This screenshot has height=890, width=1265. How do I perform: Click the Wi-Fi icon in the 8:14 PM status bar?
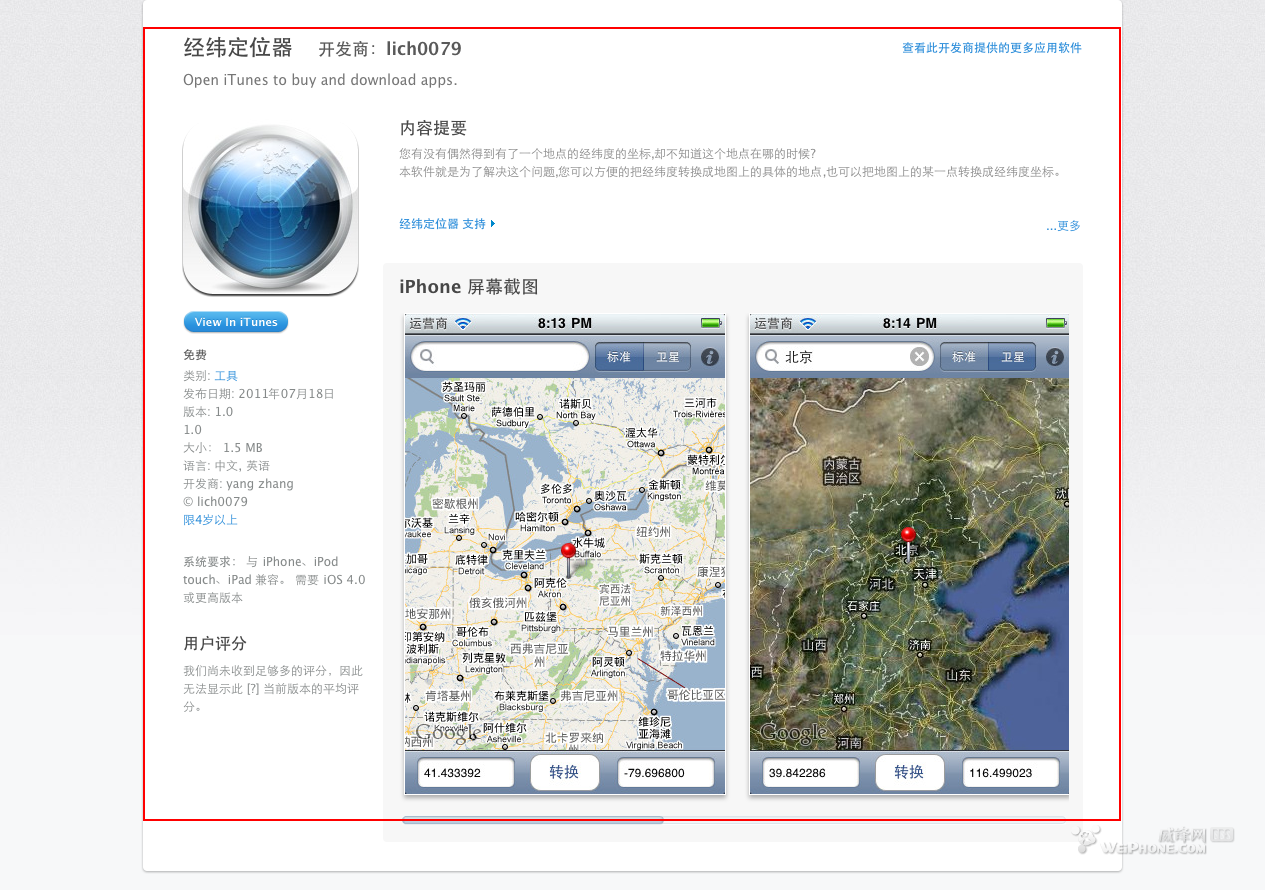(x=808, y=323)
